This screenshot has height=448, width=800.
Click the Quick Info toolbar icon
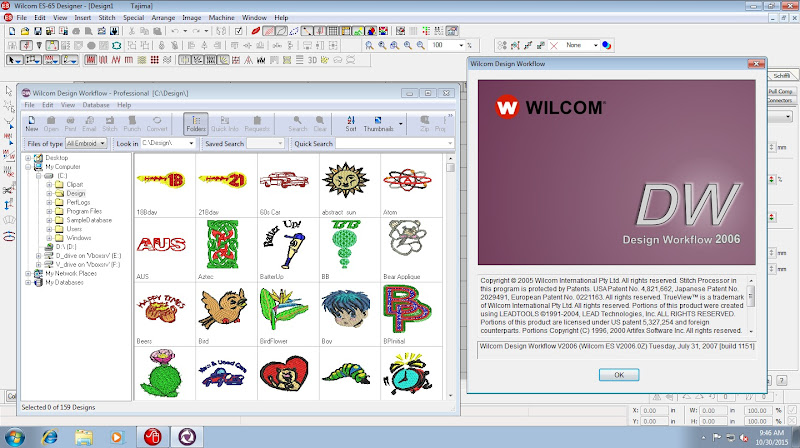[x=224, y=123]
